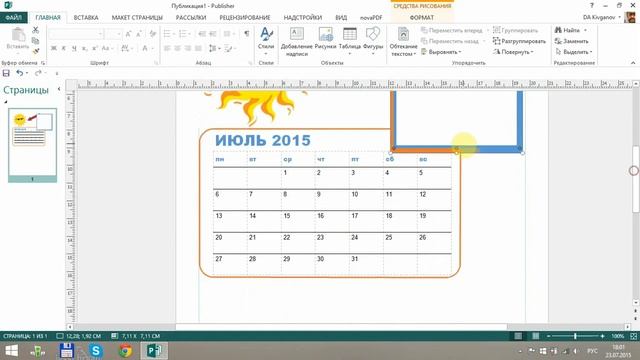Open numbering list dropdown
This screenshot has height=360, width=640.
[184, 33]
